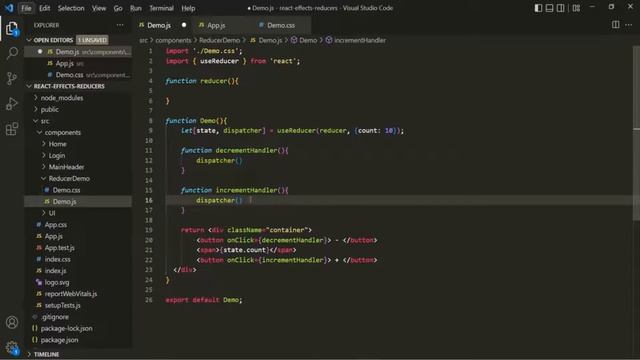Viewport: 640px width, 360px height.
Task: Click the unsaved dot on Demo.js tab
Action: point(184,25)
